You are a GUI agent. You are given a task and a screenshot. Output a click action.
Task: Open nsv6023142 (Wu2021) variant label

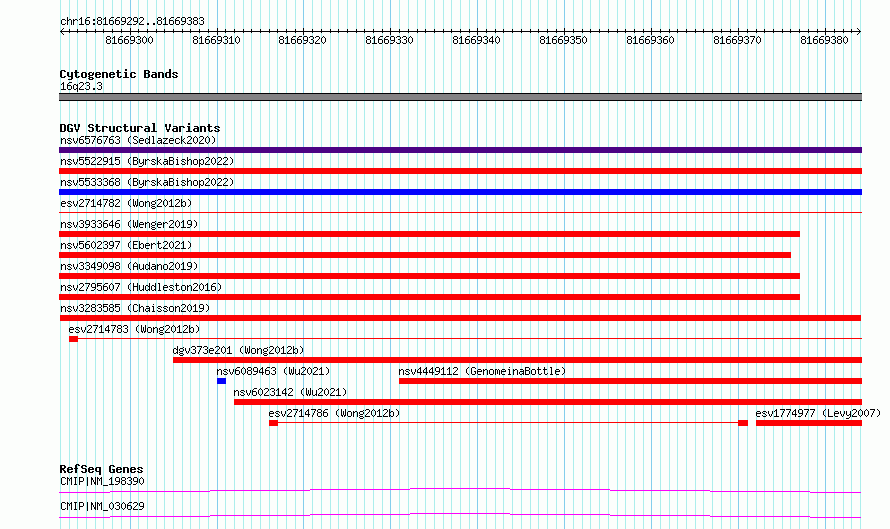(290, 392)
